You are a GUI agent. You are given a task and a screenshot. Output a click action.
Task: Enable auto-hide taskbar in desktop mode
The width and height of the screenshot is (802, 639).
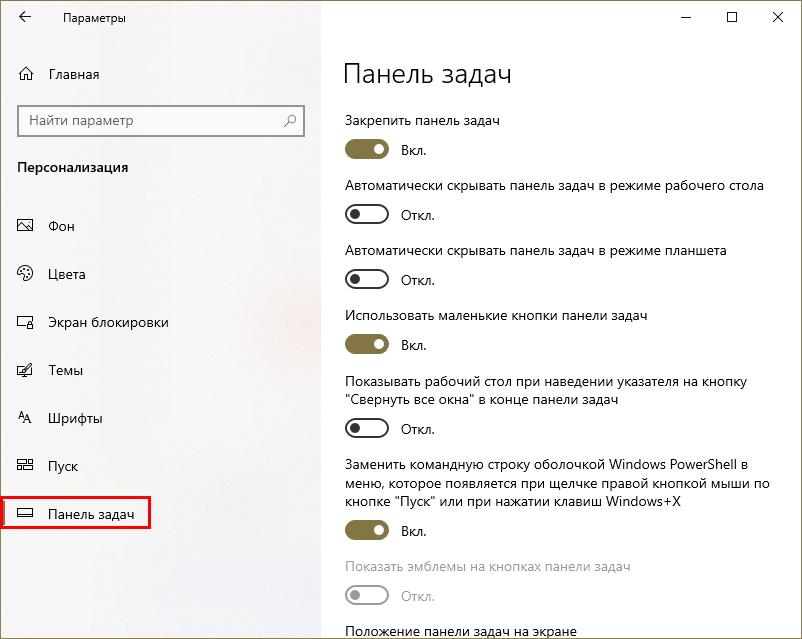(367, 214)
